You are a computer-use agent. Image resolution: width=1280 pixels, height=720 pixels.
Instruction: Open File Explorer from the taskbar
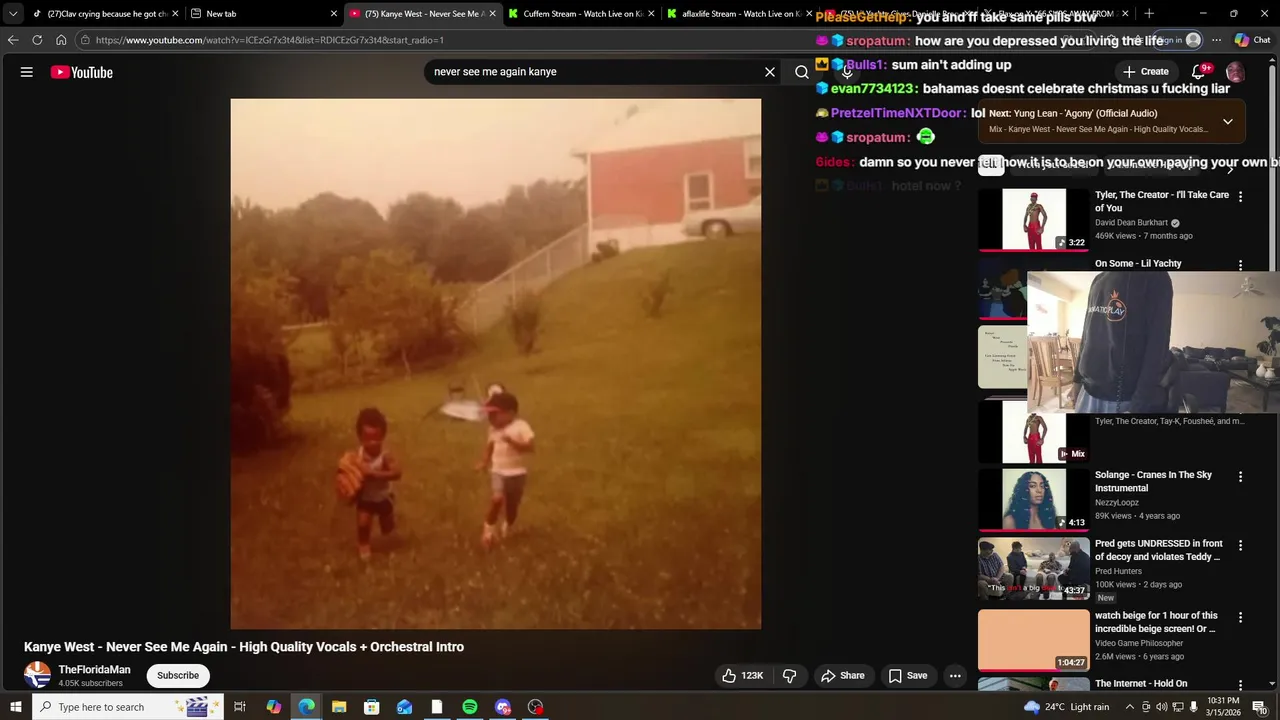(339, 707)
